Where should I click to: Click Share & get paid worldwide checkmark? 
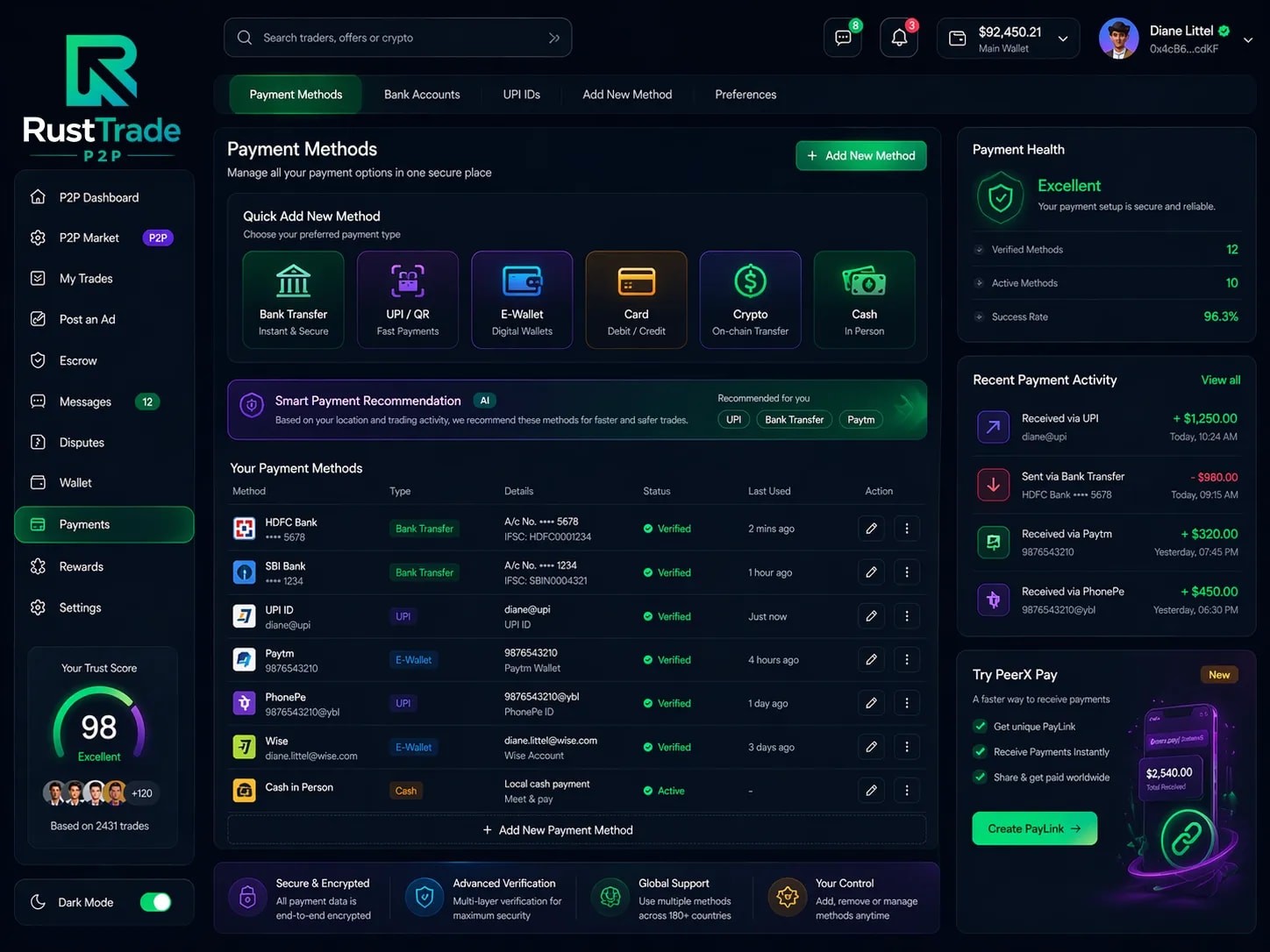[980, 777]
